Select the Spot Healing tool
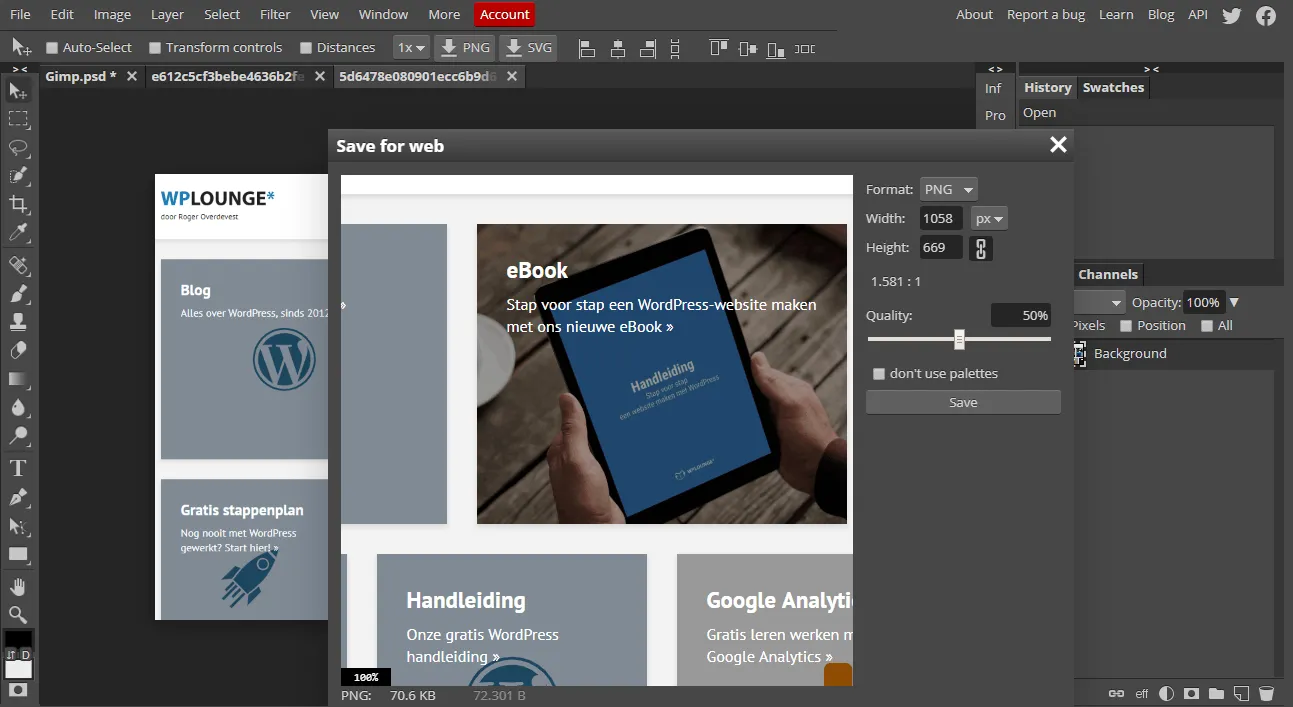This screenshot has width=1293, height=707. tap(18, 265)
